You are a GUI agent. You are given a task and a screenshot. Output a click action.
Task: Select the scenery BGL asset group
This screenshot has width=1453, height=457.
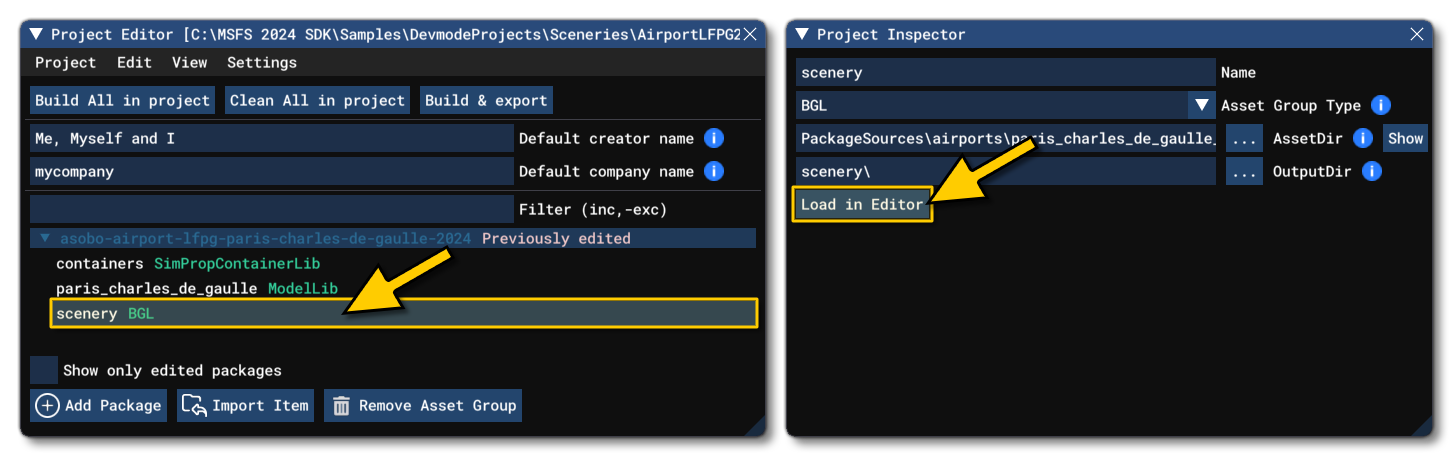point(403,314)
